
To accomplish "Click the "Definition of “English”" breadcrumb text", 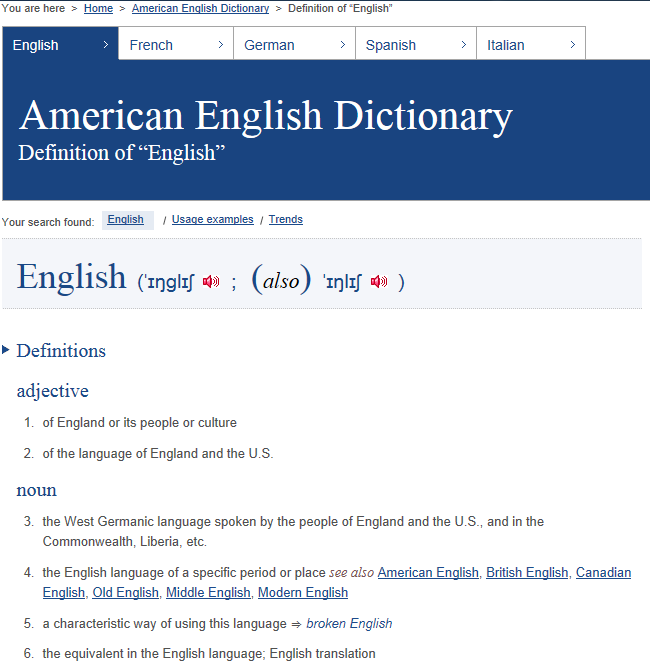I will pos(340,9).
